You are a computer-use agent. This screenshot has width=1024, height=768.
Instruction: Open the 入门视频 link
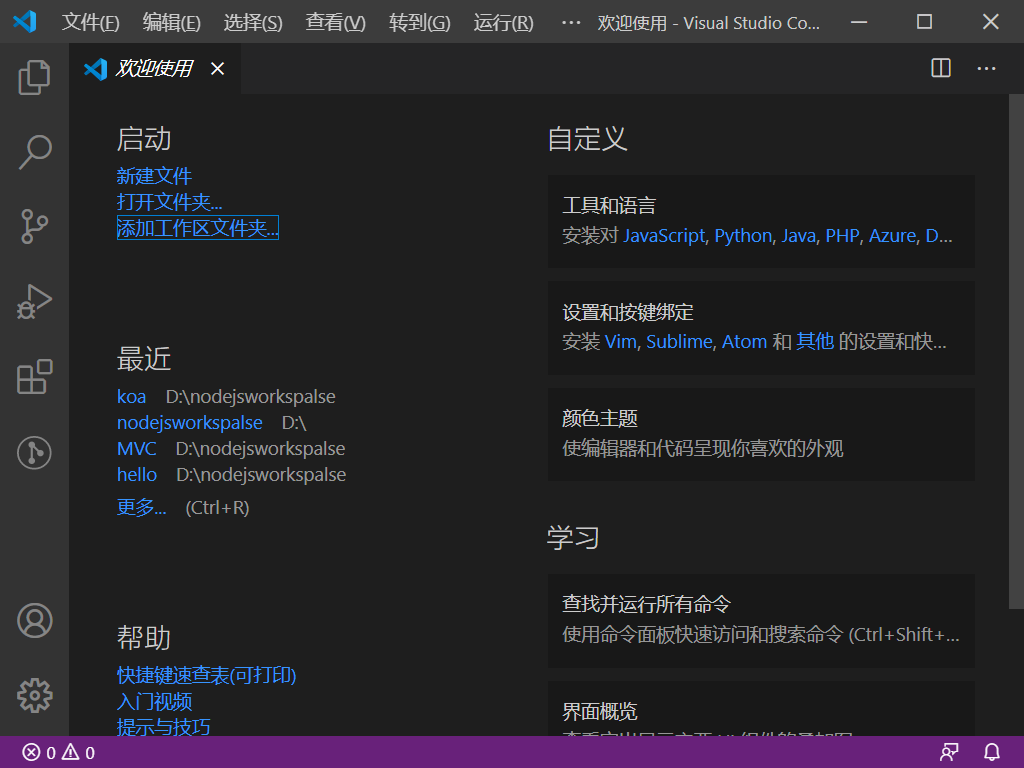(x=154, y=701)
